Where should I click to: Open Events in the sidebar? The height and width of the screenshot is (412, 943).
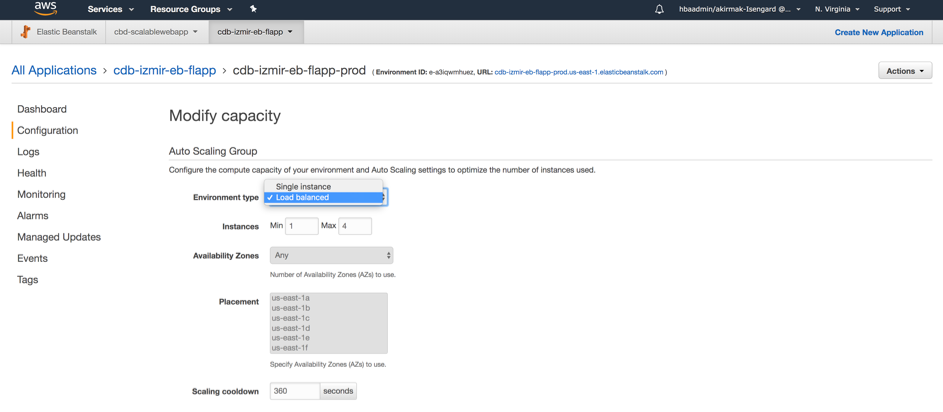(32, 259)
